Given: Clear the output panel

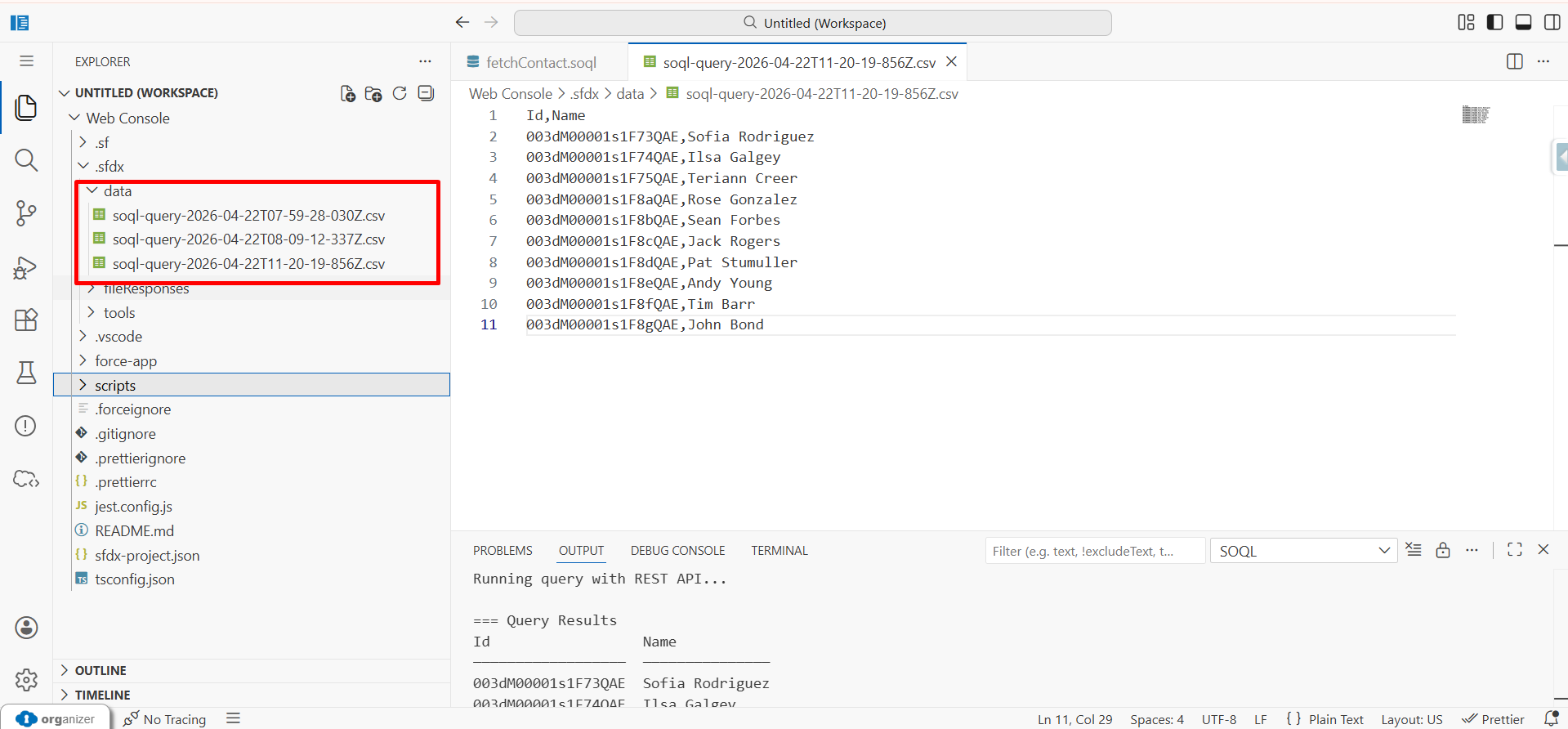Looking at the screenshot, I should click(x=1414, y=550).
